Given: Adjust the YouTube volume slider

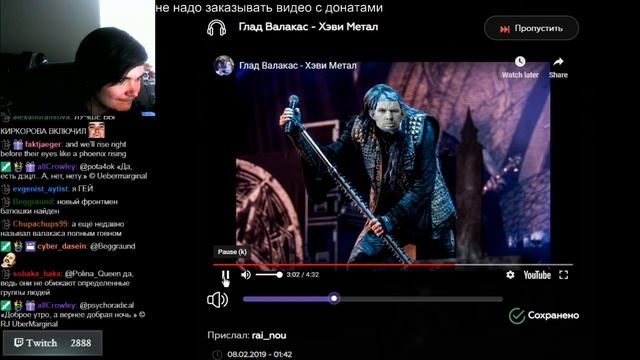Looking at the screenshot, I should coord(269,275).
